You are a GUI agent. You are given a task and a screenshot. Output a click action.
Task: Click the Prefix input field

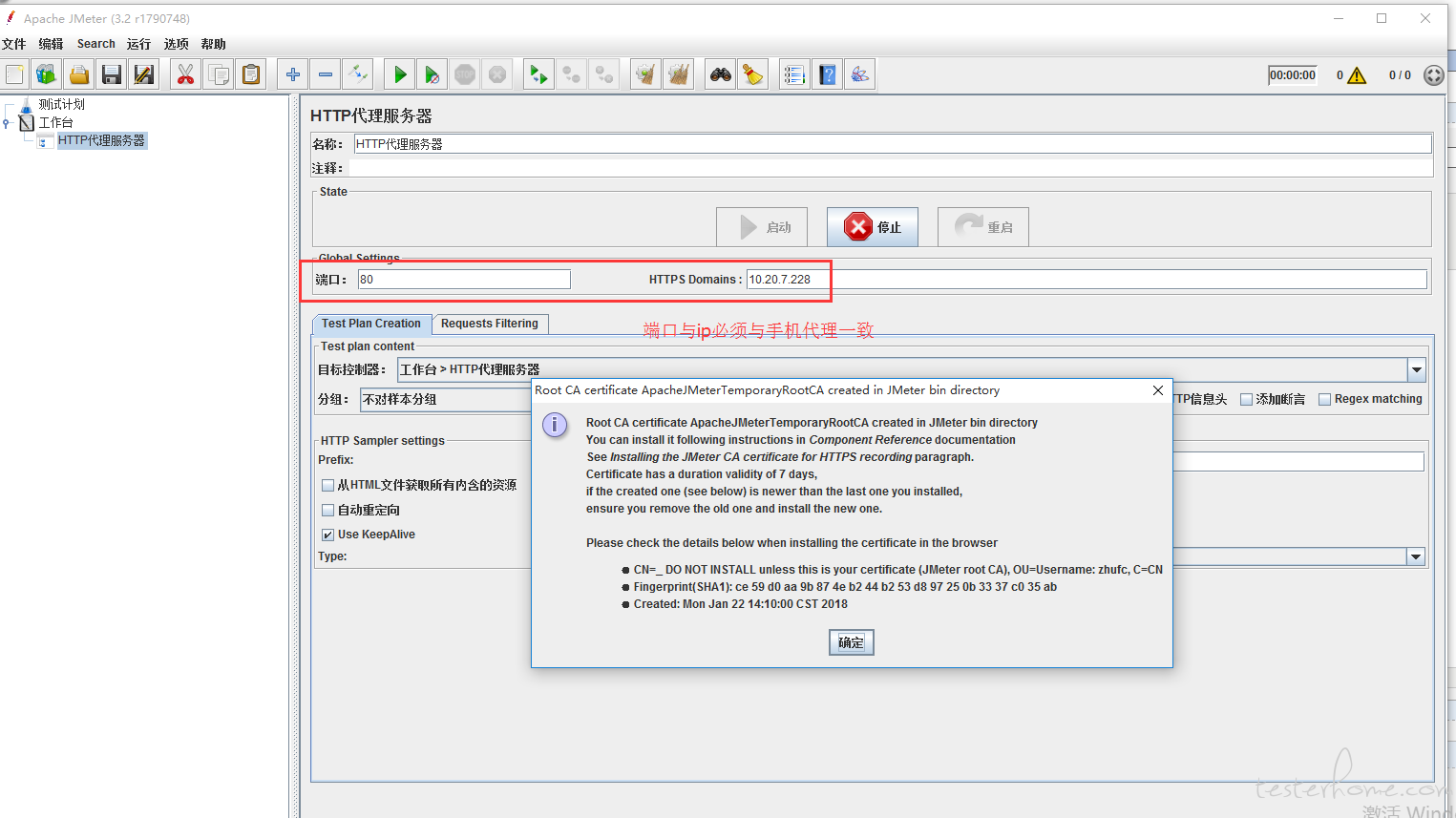[1298, 461]
